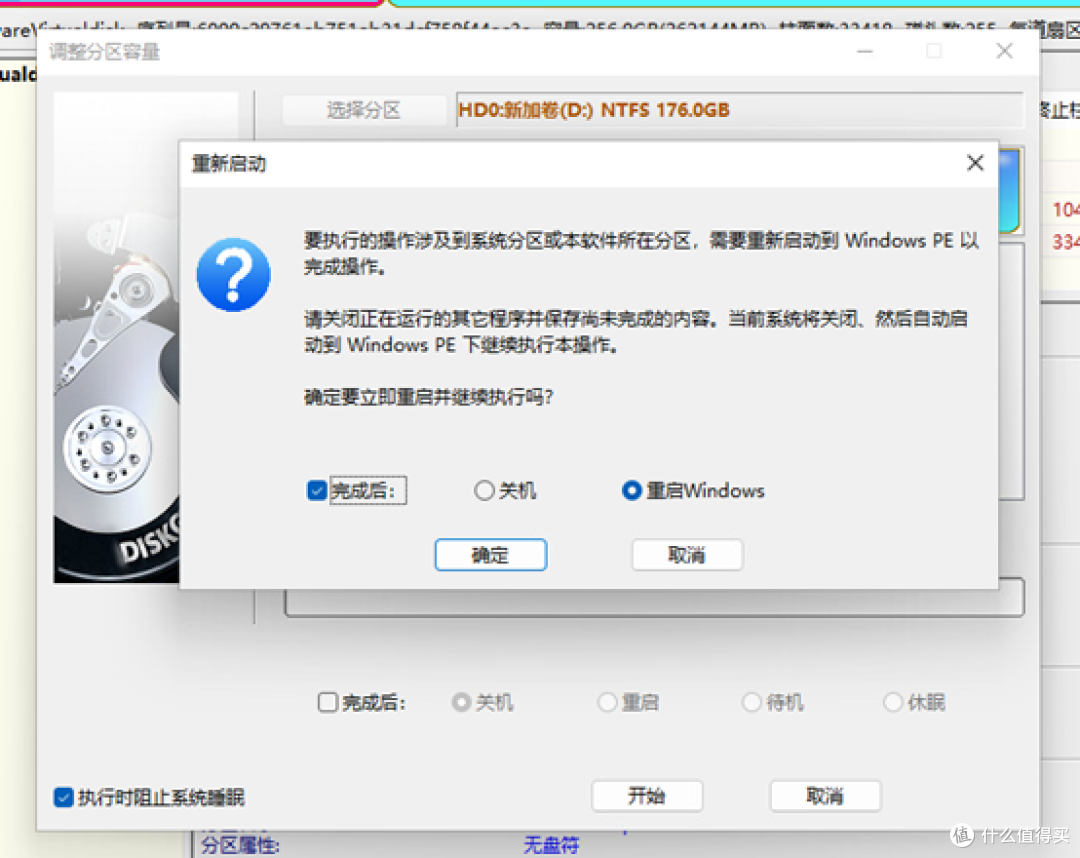Click the HD0:新加卷(D:) NTFS 176.0GB field
This screenshot has width=1080, height=858.
739,110
